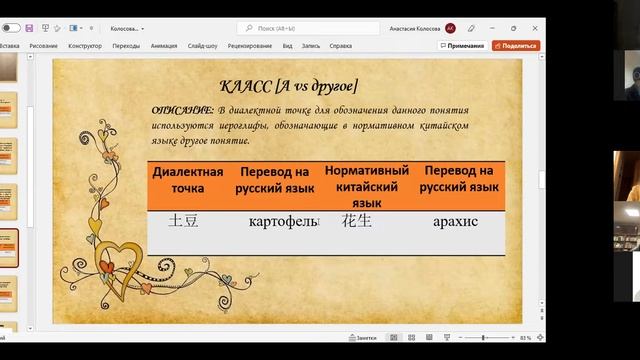Open the Справка tab
The image size is (640, 360).
pyautogui.click(x=340, y=46)
